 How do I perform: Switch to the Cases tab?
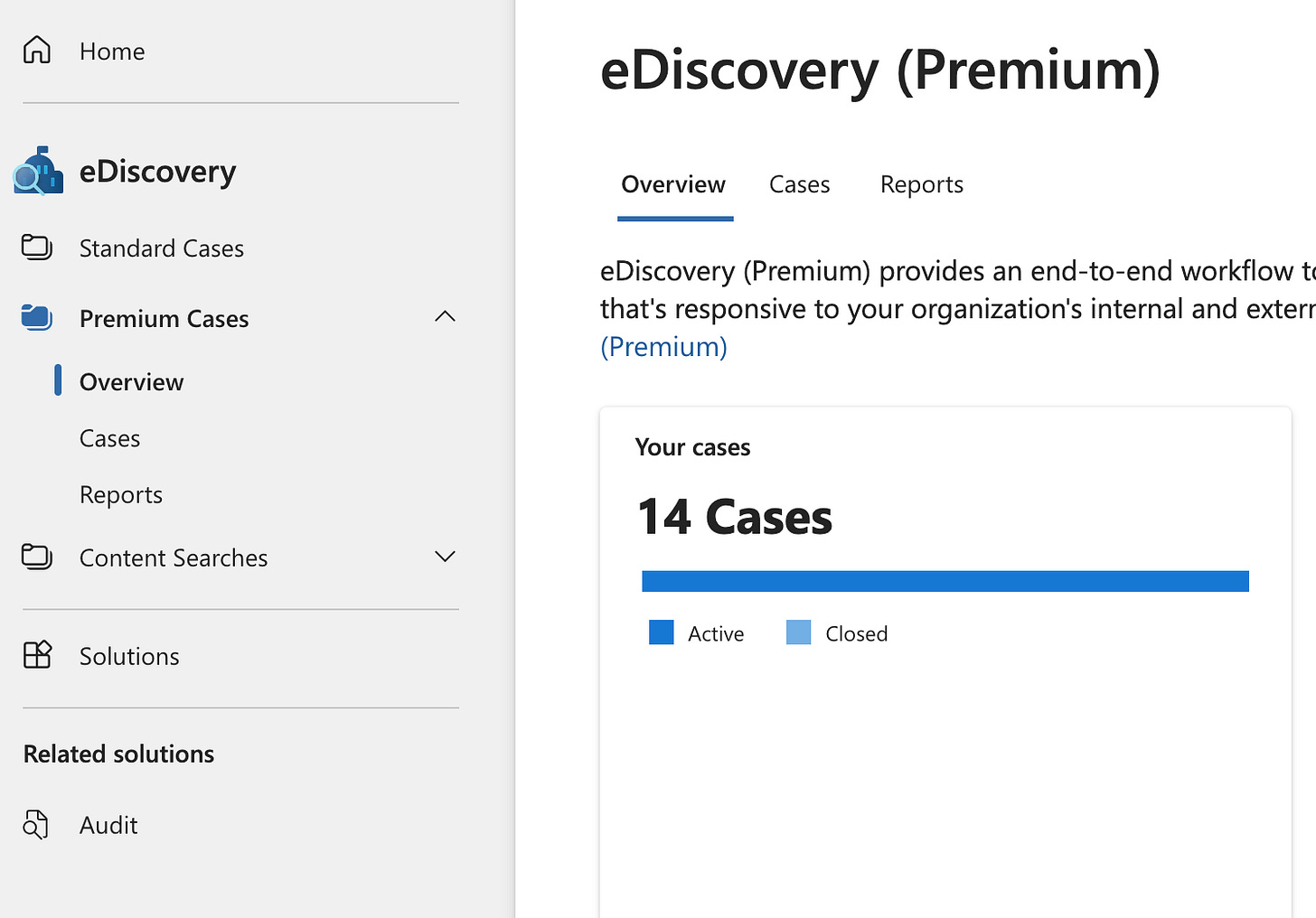[799, 184]
